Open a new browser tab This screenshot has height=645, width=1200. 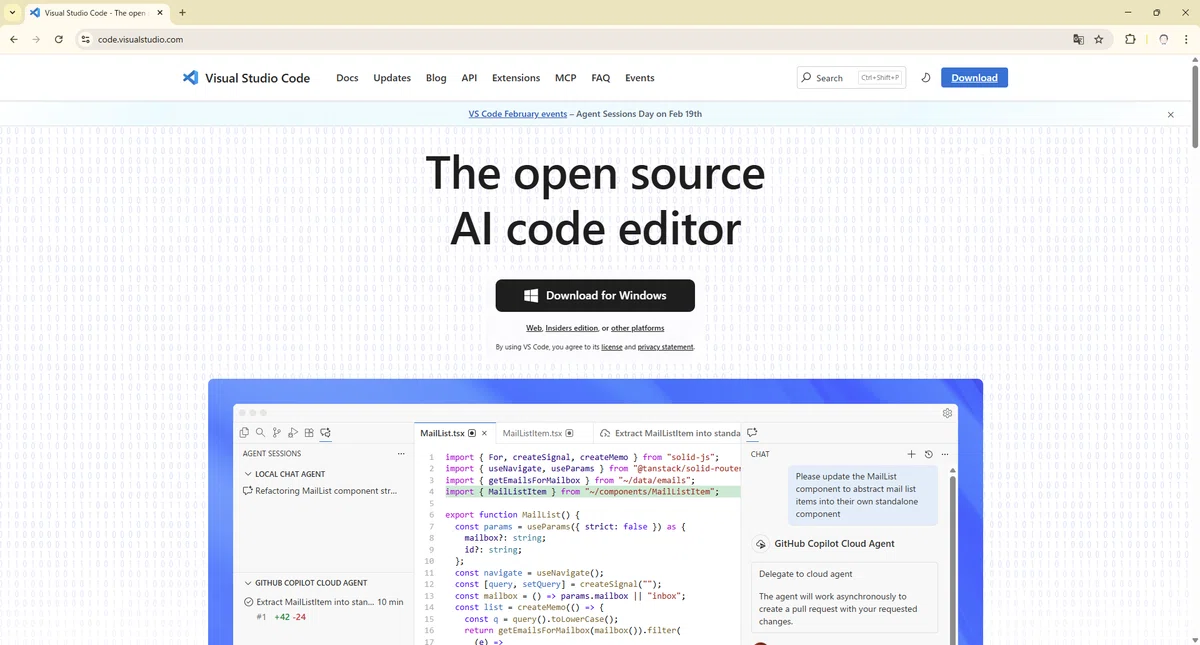coord(182,12)
